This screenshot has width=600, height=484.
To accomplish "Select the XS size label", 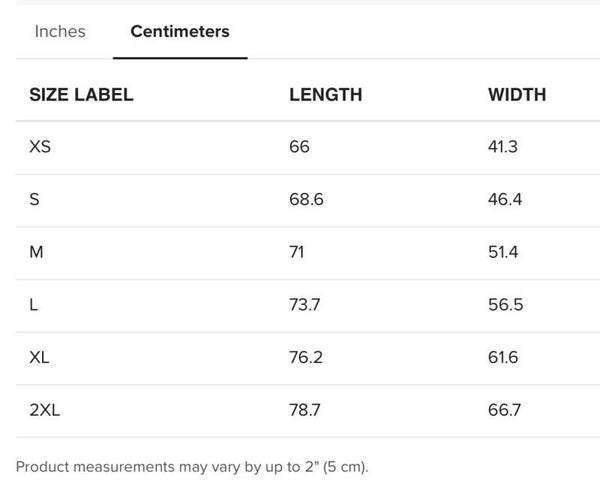I will (x=40, y=146).
